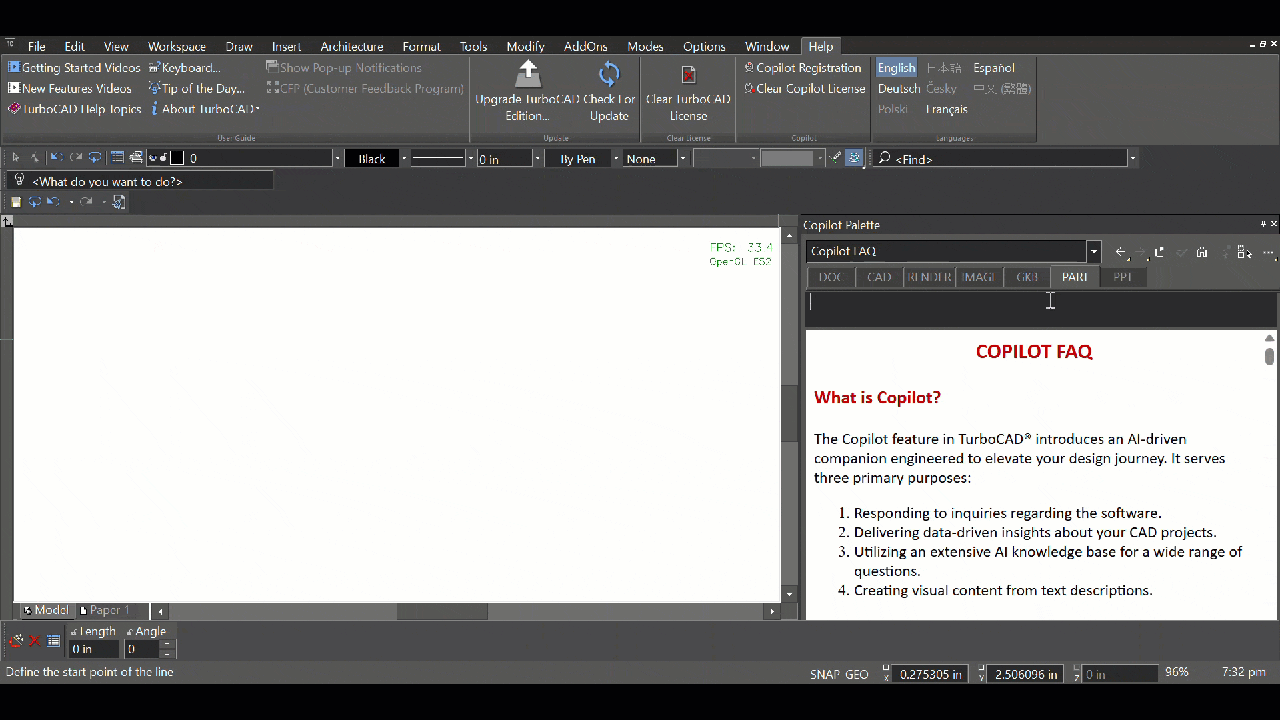Open Getting Started Videos
Viewport: 1280px width, 720px height.
click(x=74, y=68)
